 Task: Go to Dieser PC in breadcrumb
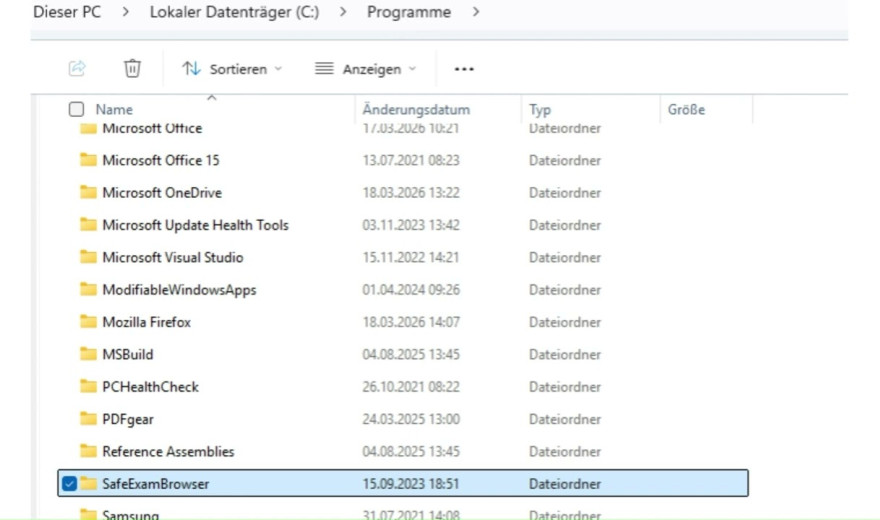[67, 12]
